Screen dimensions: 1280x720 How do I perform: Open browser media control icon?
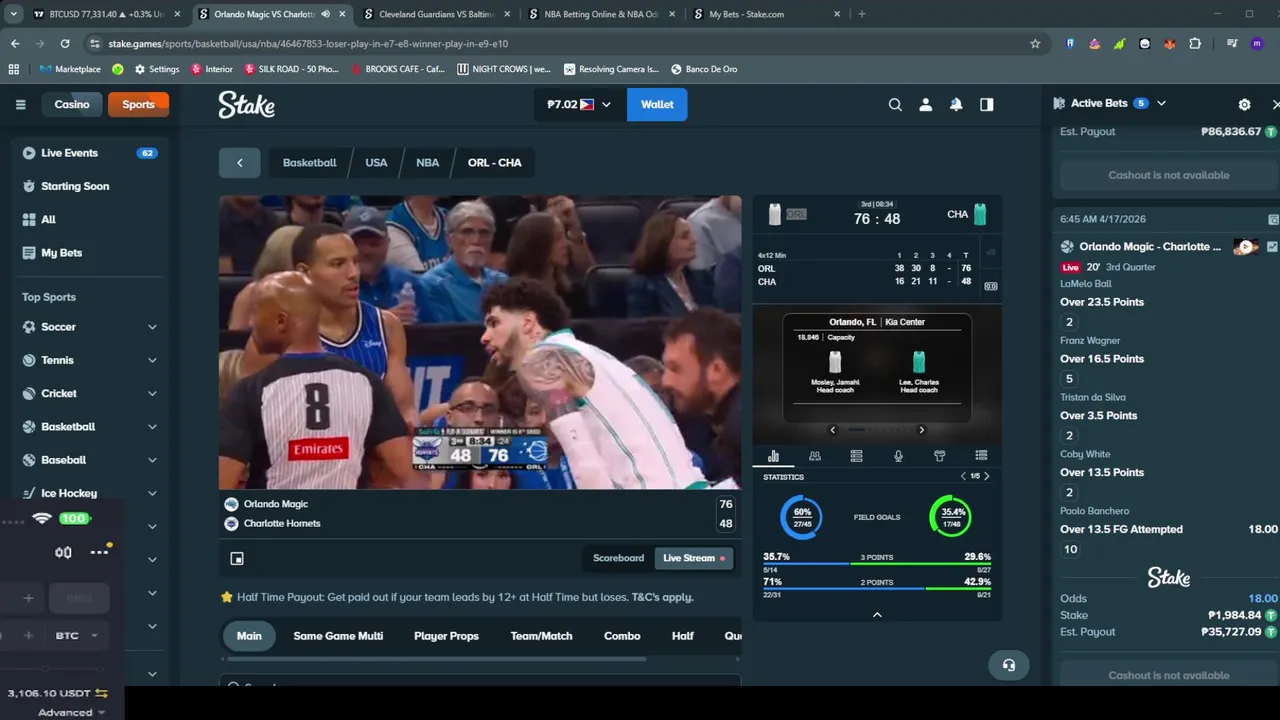click(x=1232, y=44)
